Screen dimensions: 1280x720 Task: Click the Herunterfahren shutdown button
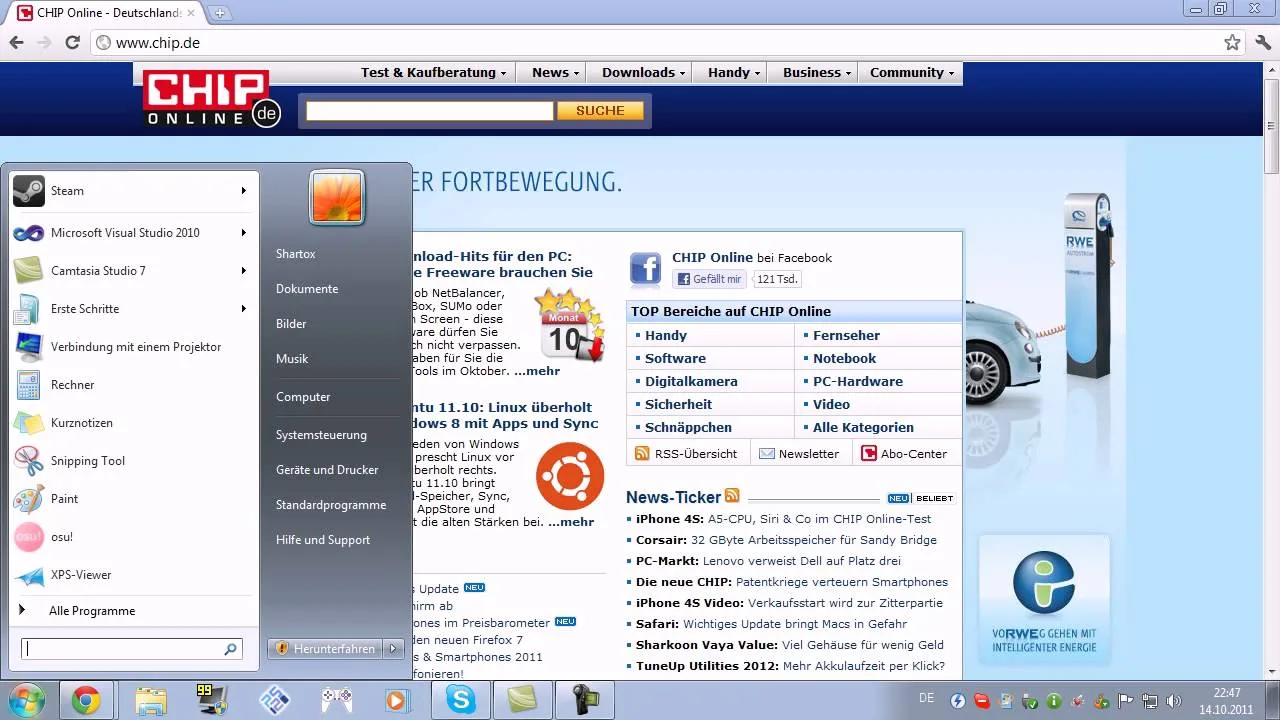tap(326, 649)
